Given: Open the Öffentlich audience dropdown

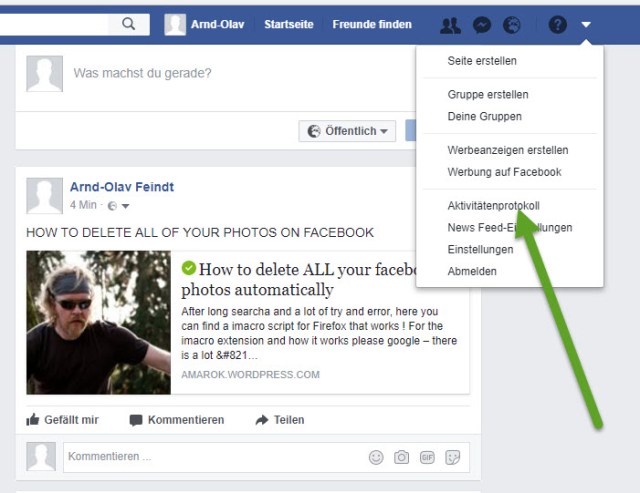Looking at the screenshot, I should point(347,131).
